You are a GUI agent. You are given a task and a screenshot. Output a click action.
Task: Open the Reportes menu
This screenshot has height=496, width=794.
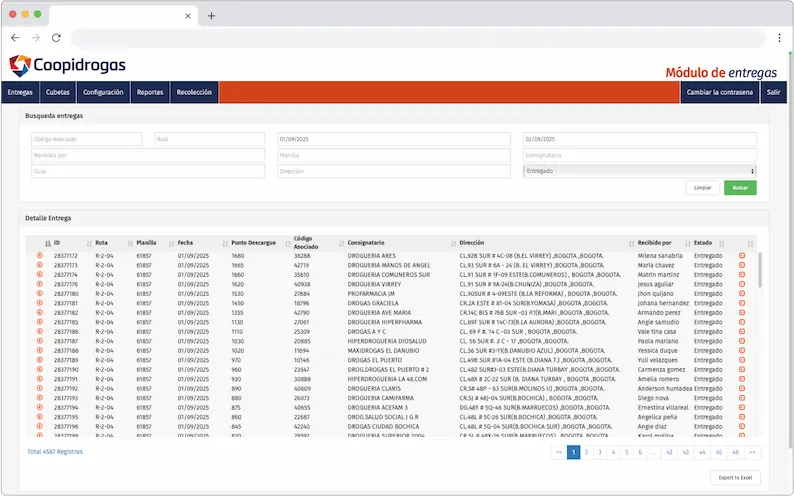tap(150, 92)
